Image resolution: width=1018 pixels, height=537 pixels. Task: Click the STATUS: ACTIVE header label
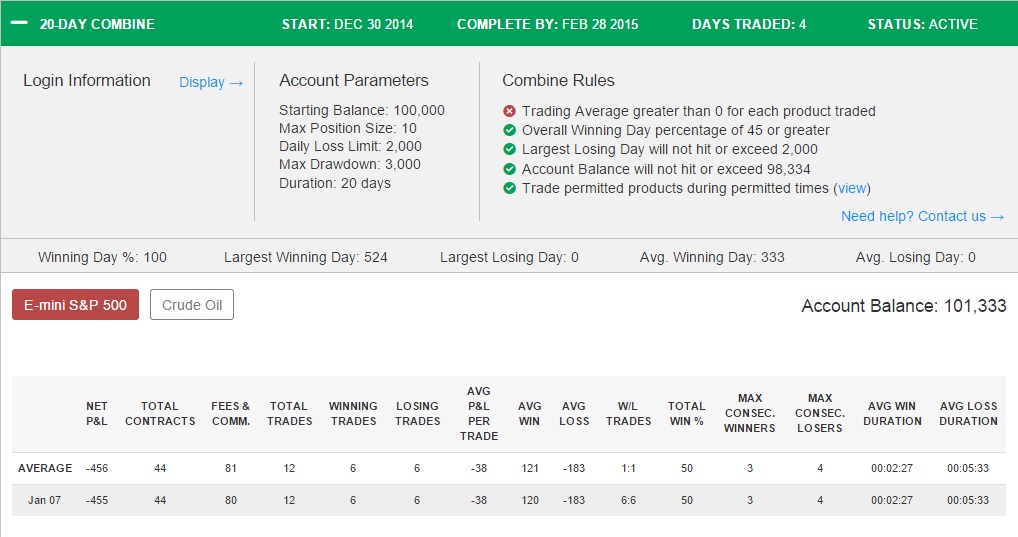pos(923,24)
